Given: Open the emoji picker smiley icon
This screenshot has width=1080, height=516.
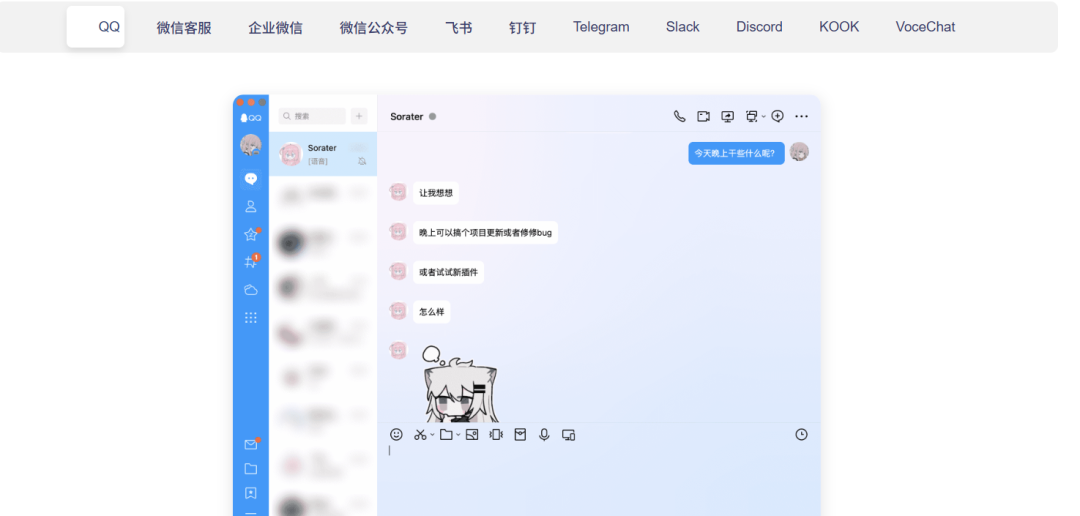Looking at the screenshot, I should click(x=396, y=435).
